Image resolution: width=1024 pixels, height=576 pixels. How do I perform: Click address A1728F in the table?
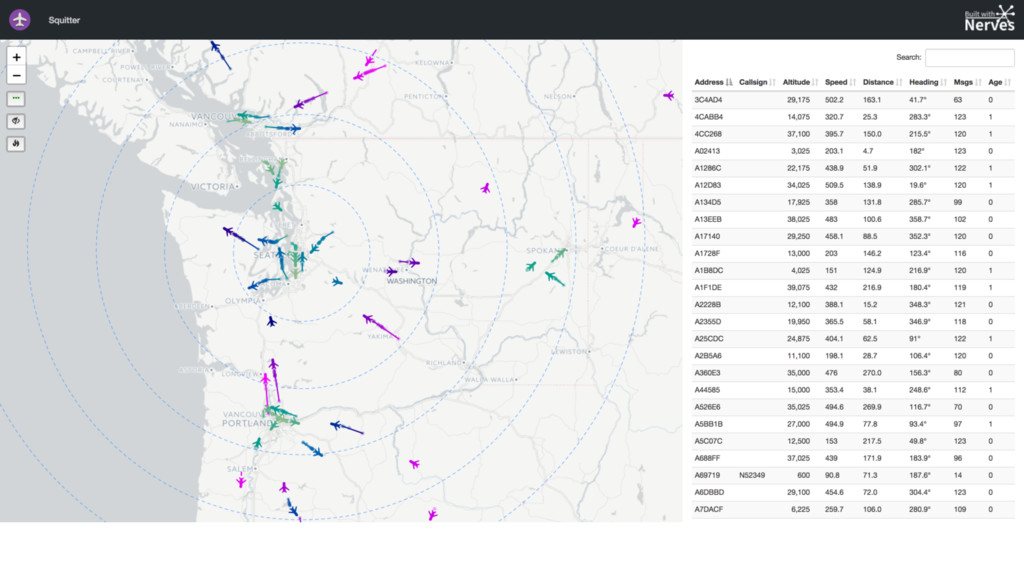click(707, 253)
